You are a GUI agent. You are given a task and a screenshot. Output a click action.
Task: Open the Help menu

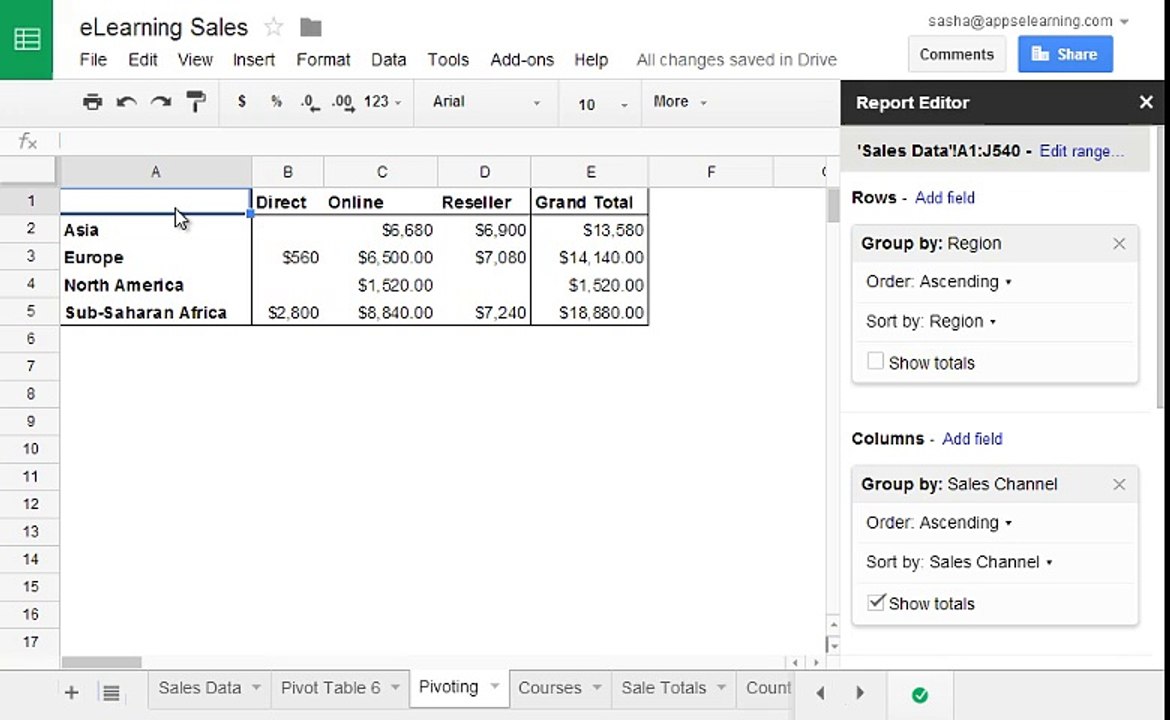tap(591, 60)
